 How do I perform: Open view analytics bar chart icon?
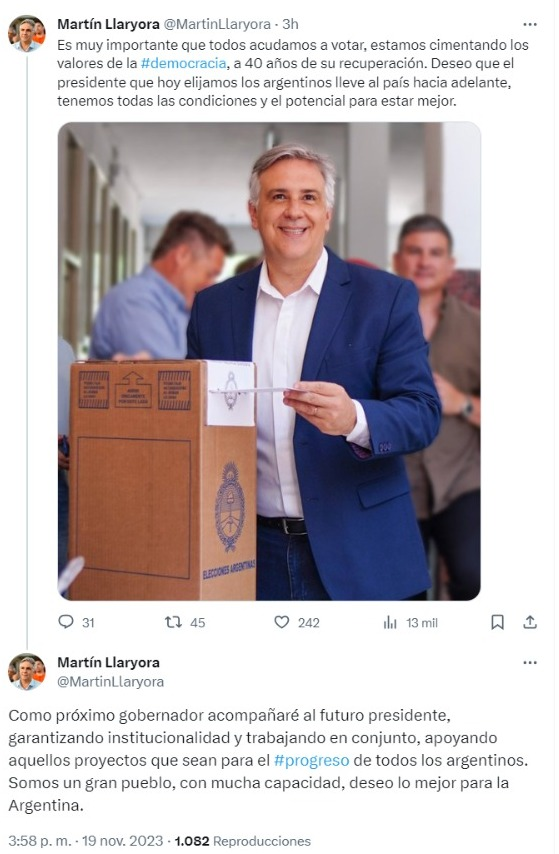tap(390, 622)
